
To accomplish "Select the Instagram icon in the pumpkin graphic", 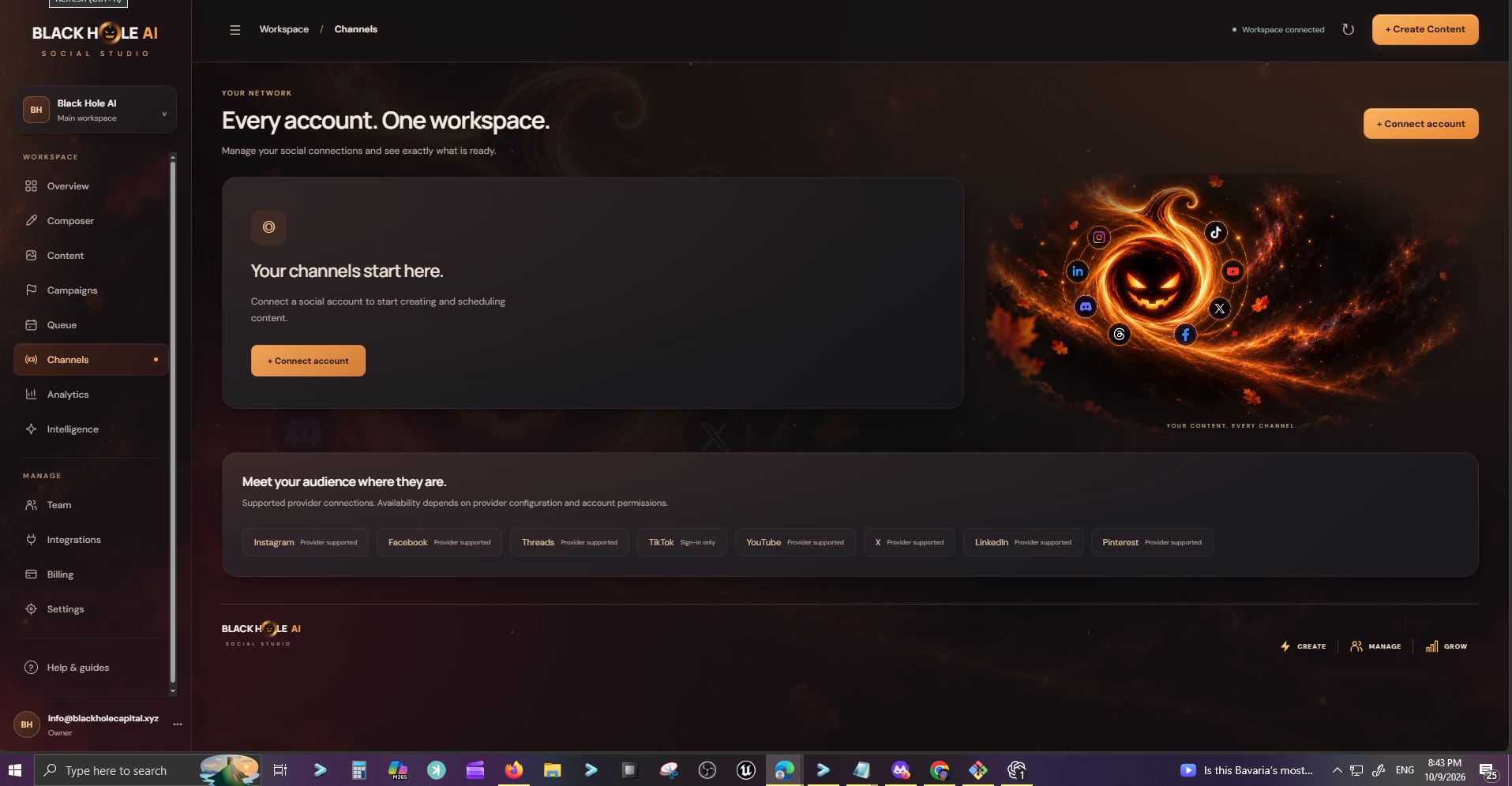I will pos(1099,237).
